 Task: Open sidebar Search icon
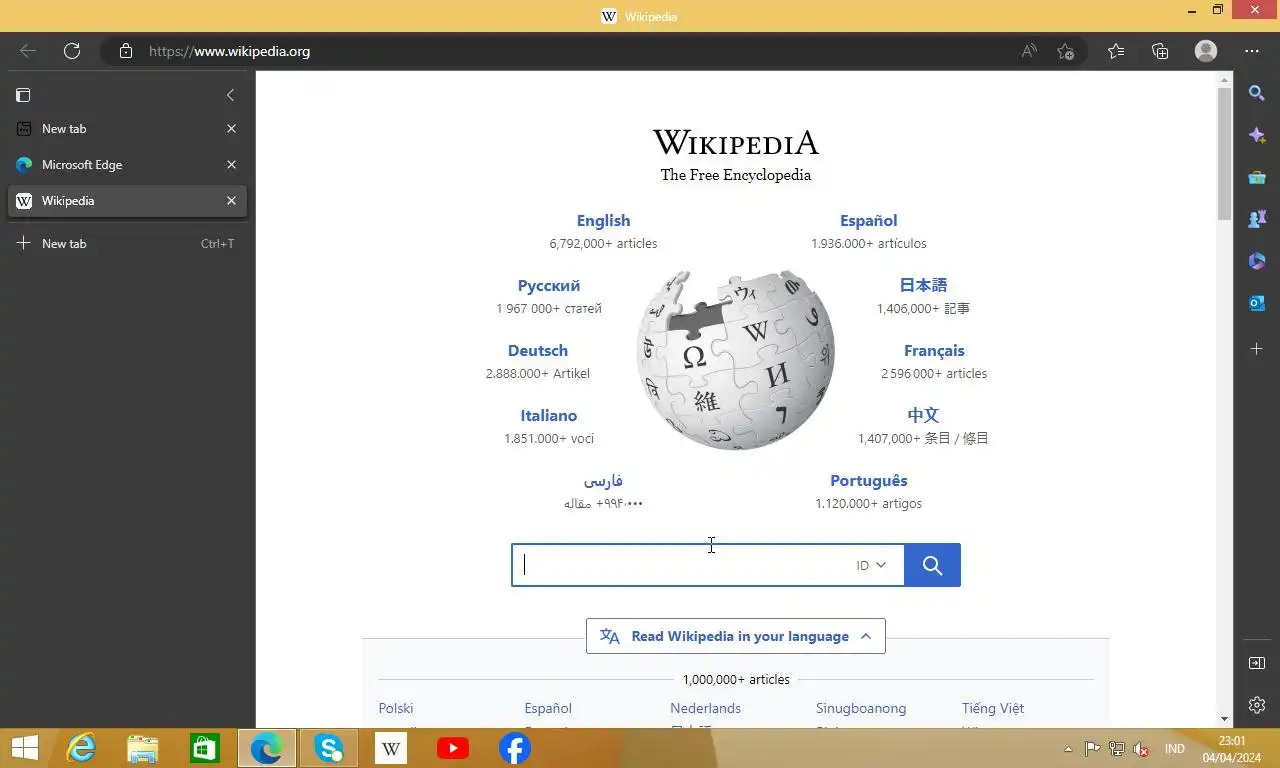click(x=1257, y=93)
